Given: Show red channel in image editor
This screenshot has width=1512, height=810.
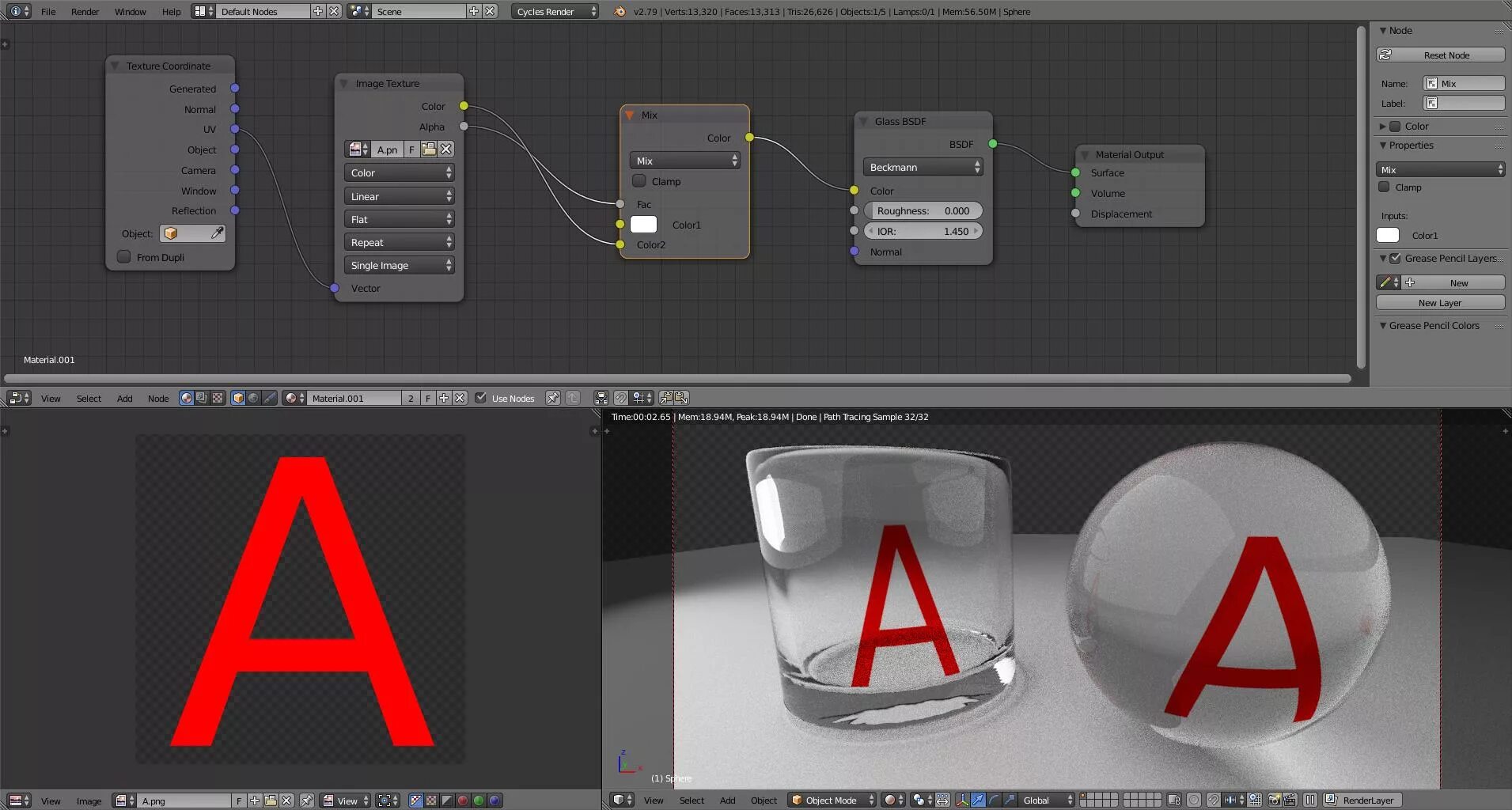Looking at the screenshot, I should (x=463, y=801).
